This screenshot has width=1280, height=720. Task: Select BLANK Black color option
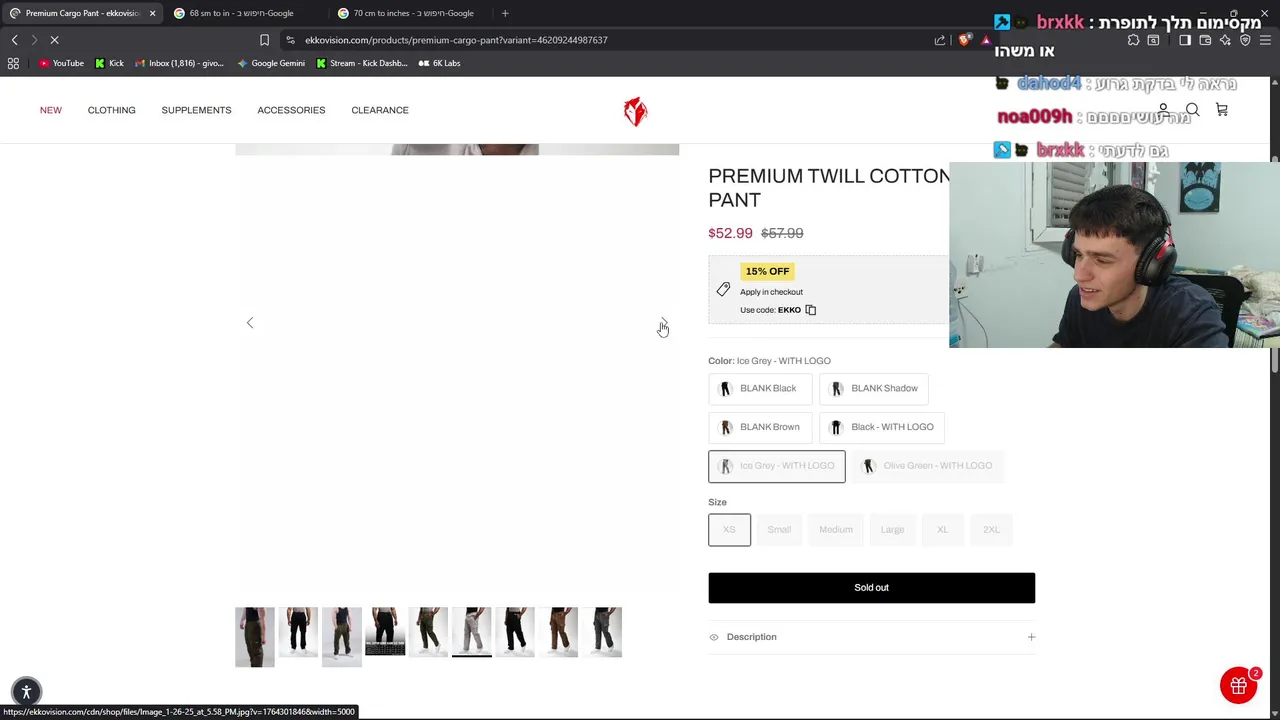point(759,388)
